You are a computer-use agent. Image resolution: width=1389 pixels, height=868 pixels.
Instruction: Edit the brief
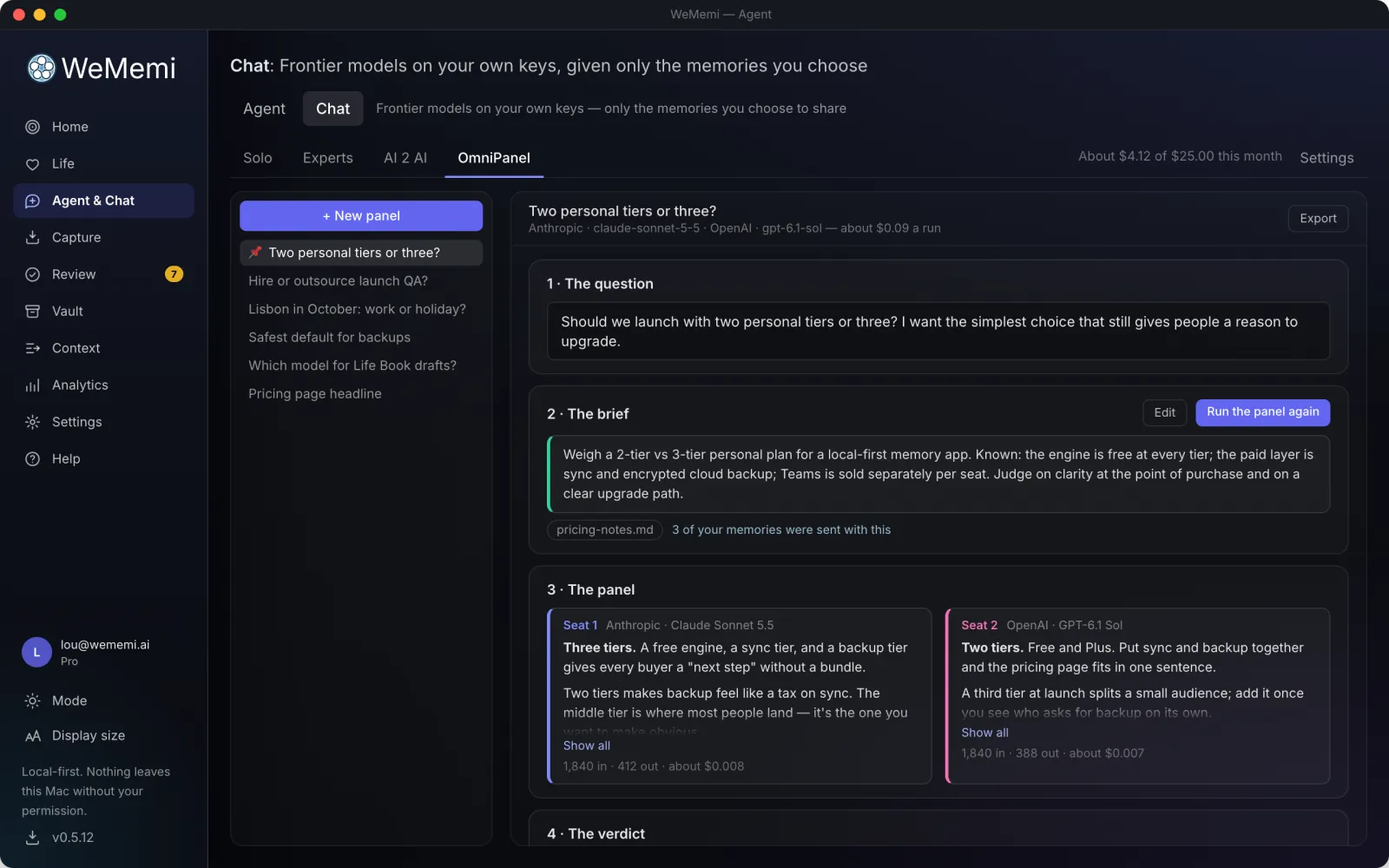pos(1165,412)
